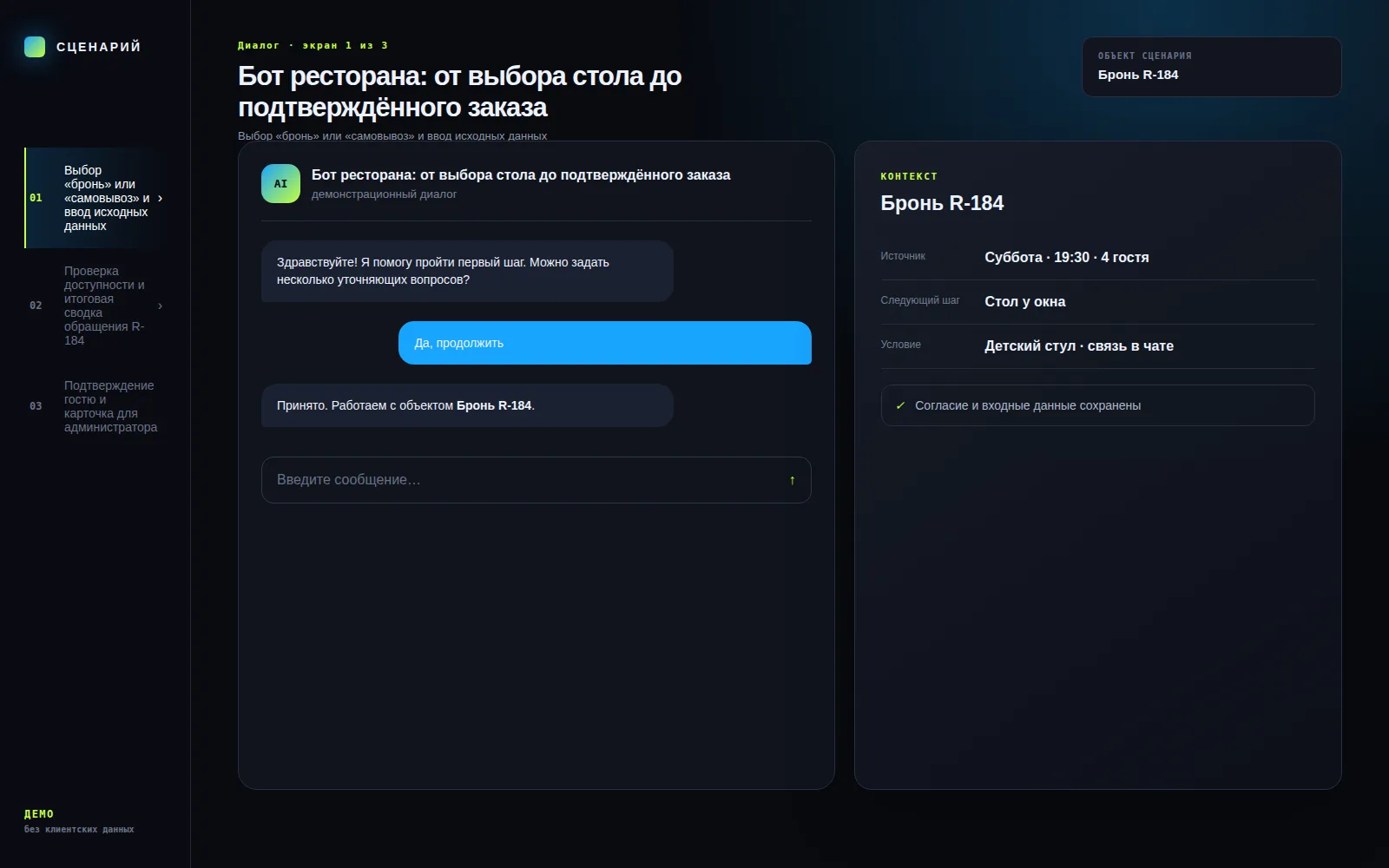Click the 03 step number badge
Viewport: 1389px width, 868px height.
click(x=36, y=406)
